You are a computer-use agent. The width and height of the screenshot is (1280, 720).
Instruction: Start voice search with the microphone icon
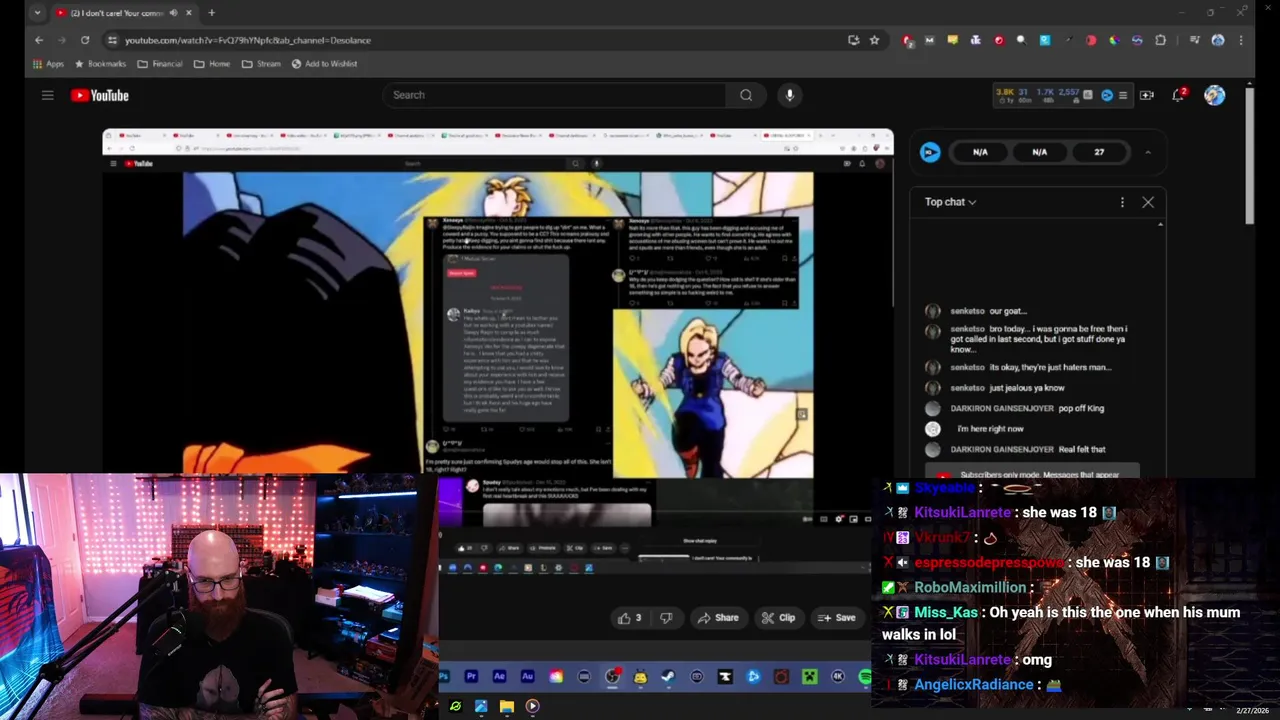click(790, 95)
